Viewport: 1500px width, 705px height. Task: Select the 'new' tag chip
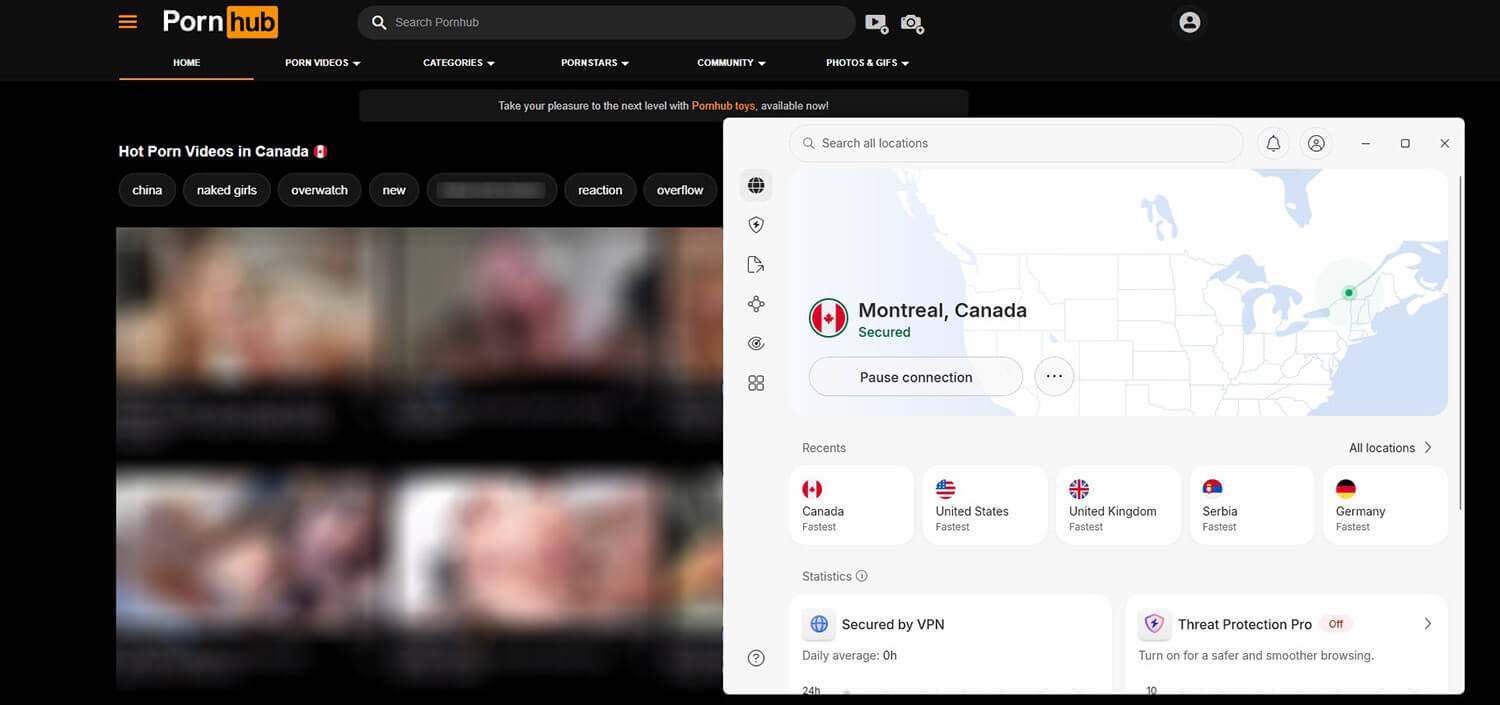[x=394, y=190]
